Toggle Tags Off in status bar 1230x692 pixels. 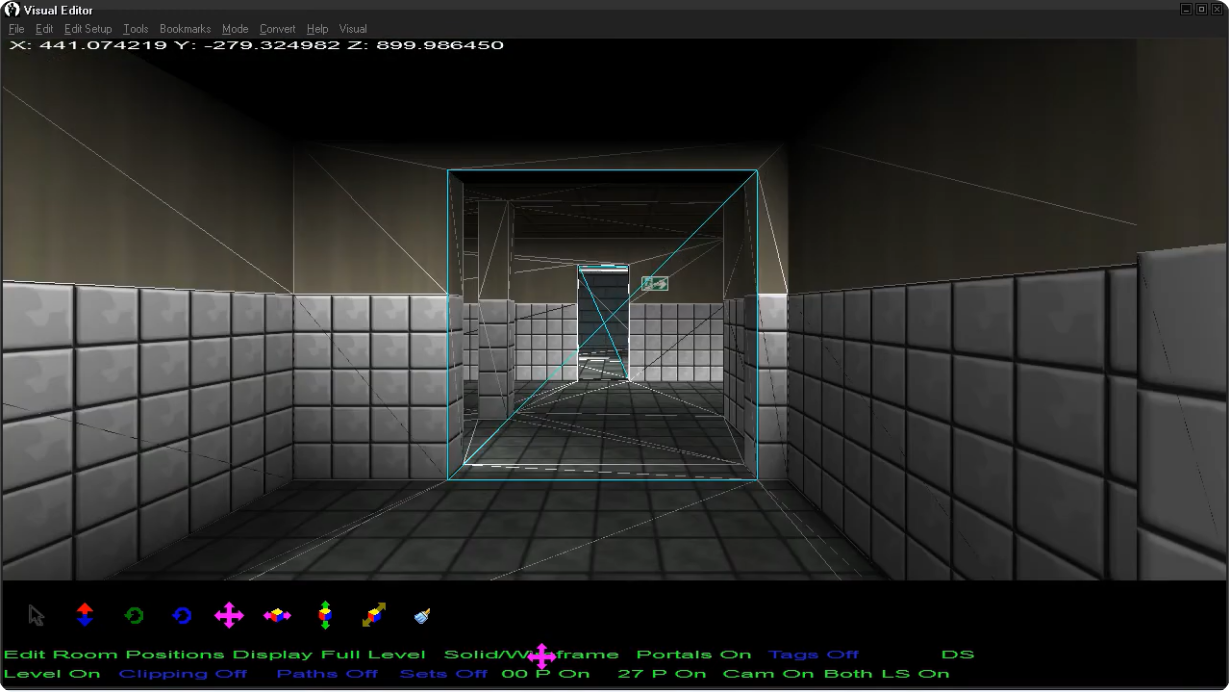[x=813, y=655]
